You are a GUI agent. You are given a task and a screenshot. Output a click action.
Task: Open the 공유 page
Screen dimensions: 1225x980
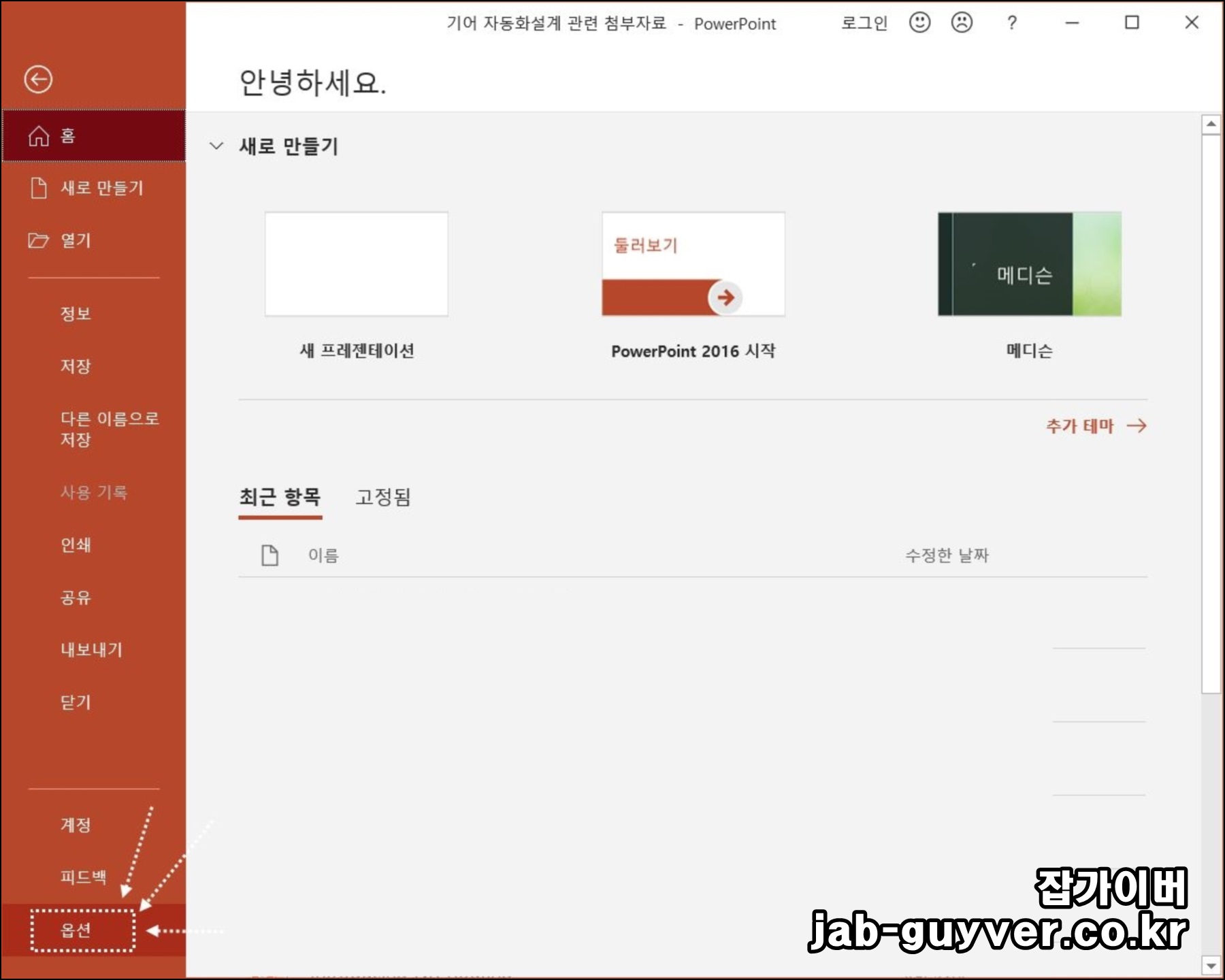click(76, 598)
